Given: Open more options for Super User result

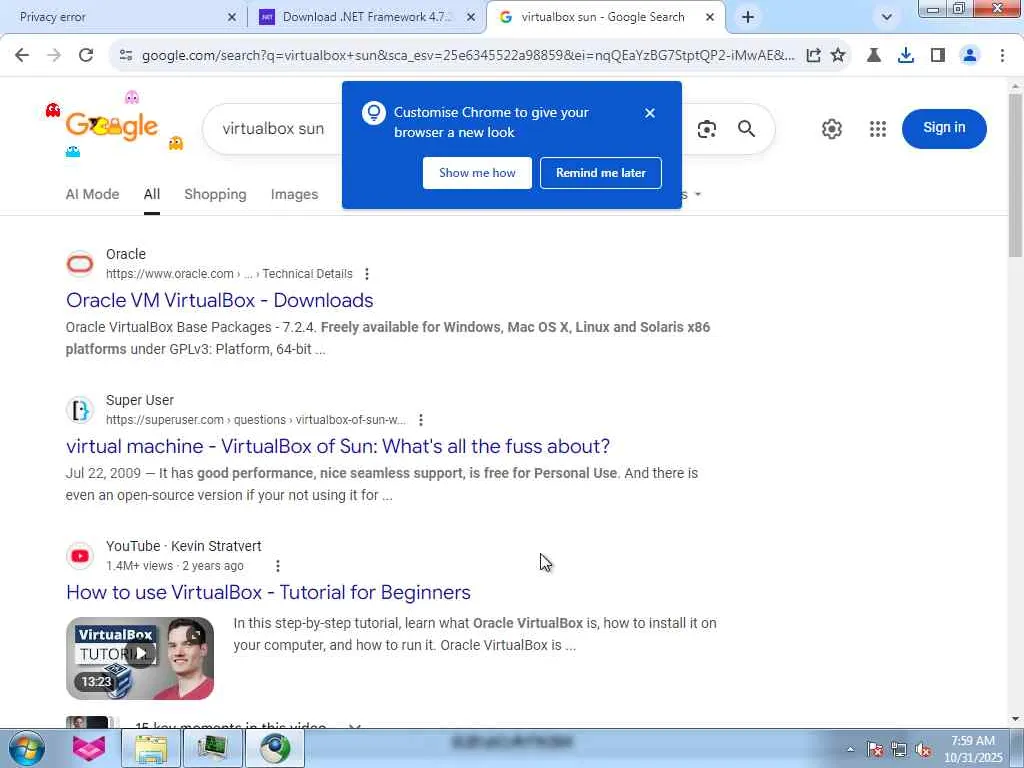Looking at the screenshot, I should tap(421, 420).
